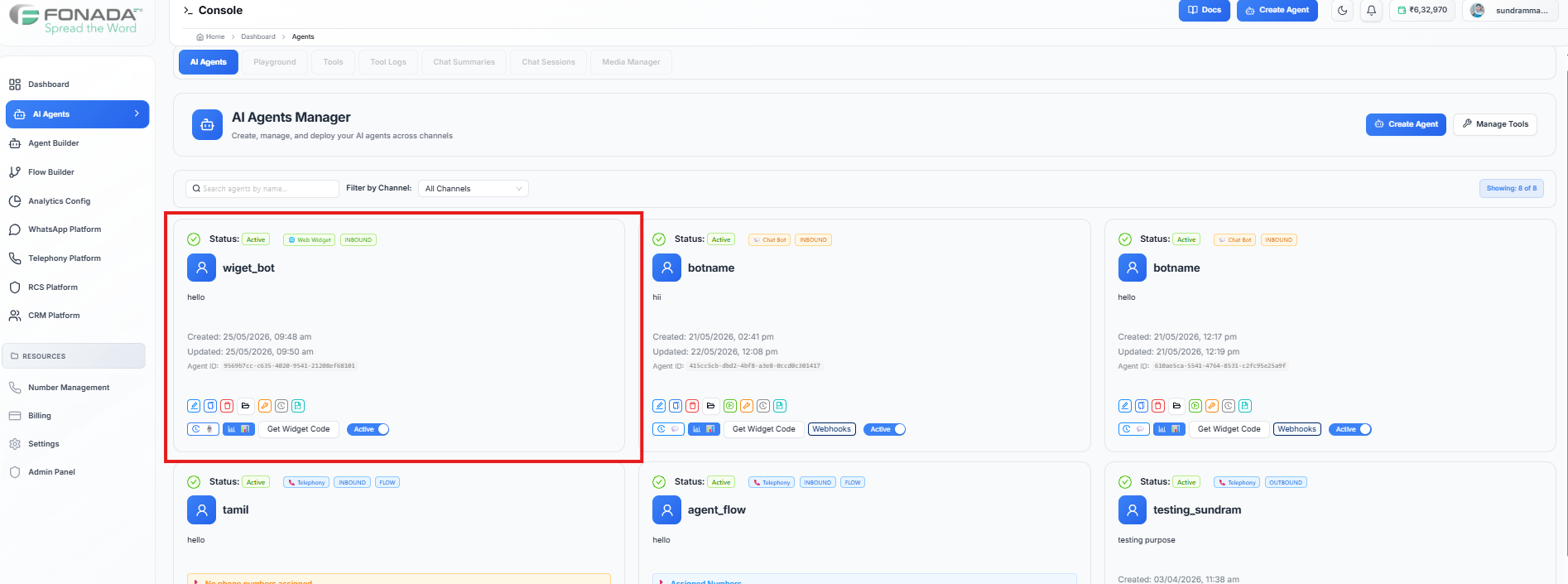Click the orange wrench tools icon on wiget_bot
The image size is (1568, 584).
264,406
